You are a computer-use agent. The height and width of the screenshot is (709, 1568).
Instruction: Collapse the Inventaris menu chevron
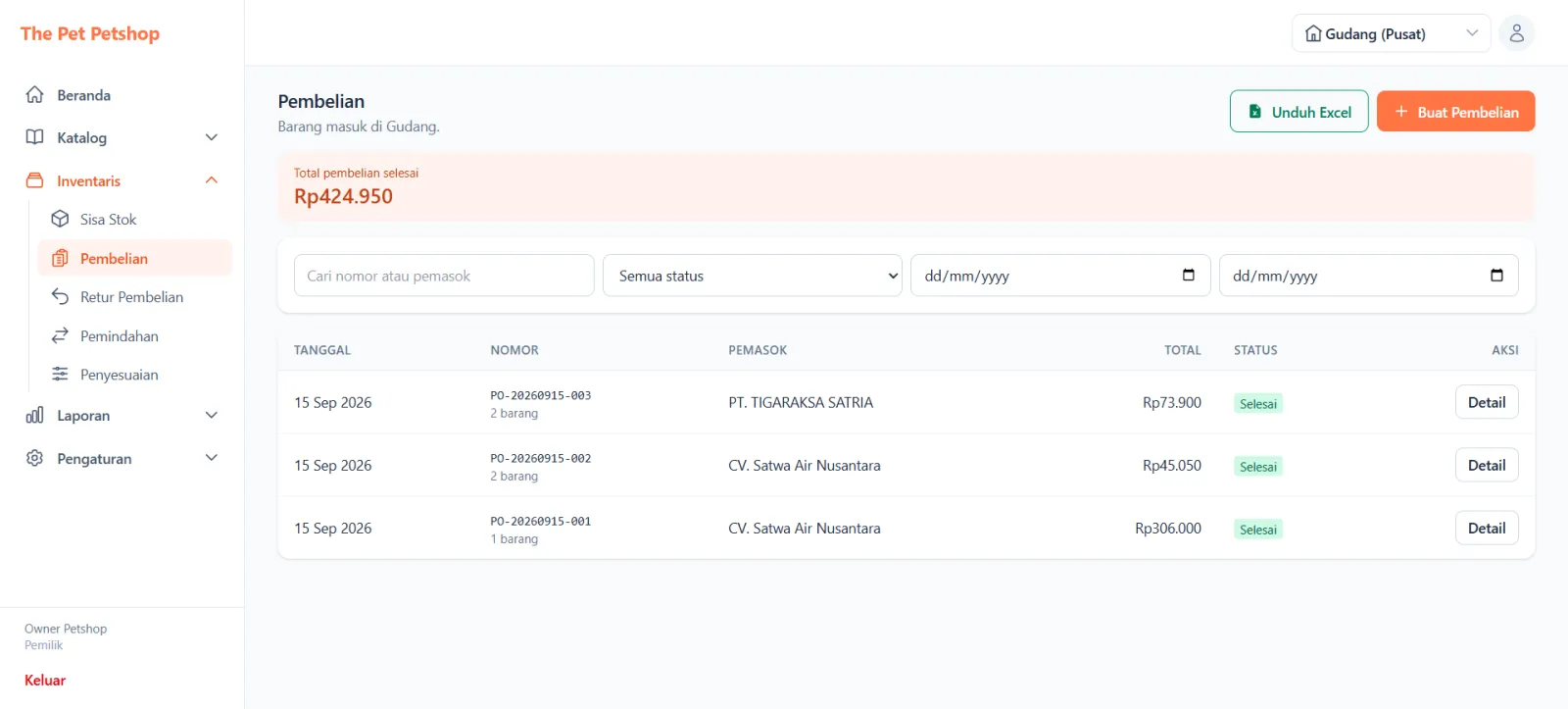pos(212,180)
